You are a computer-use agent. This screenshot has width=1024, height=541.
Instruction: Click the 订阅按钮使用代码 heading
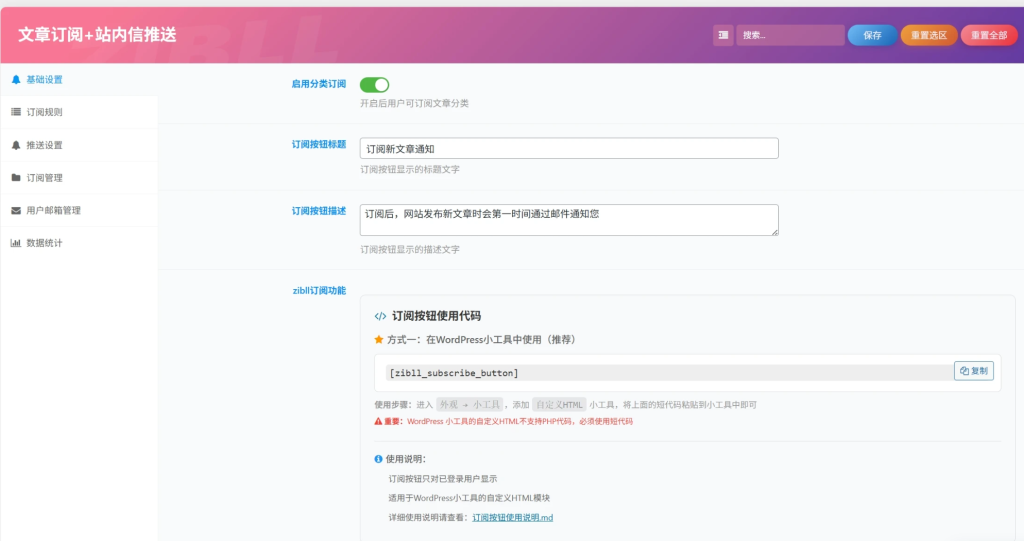point(436,316)
